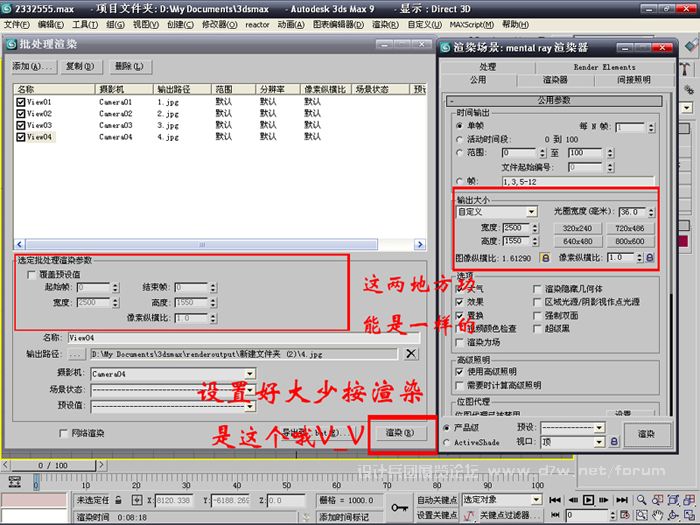Click the 输出路径 browse ... button
Viewport: 700px width, 525px height.
pos(76,354)
